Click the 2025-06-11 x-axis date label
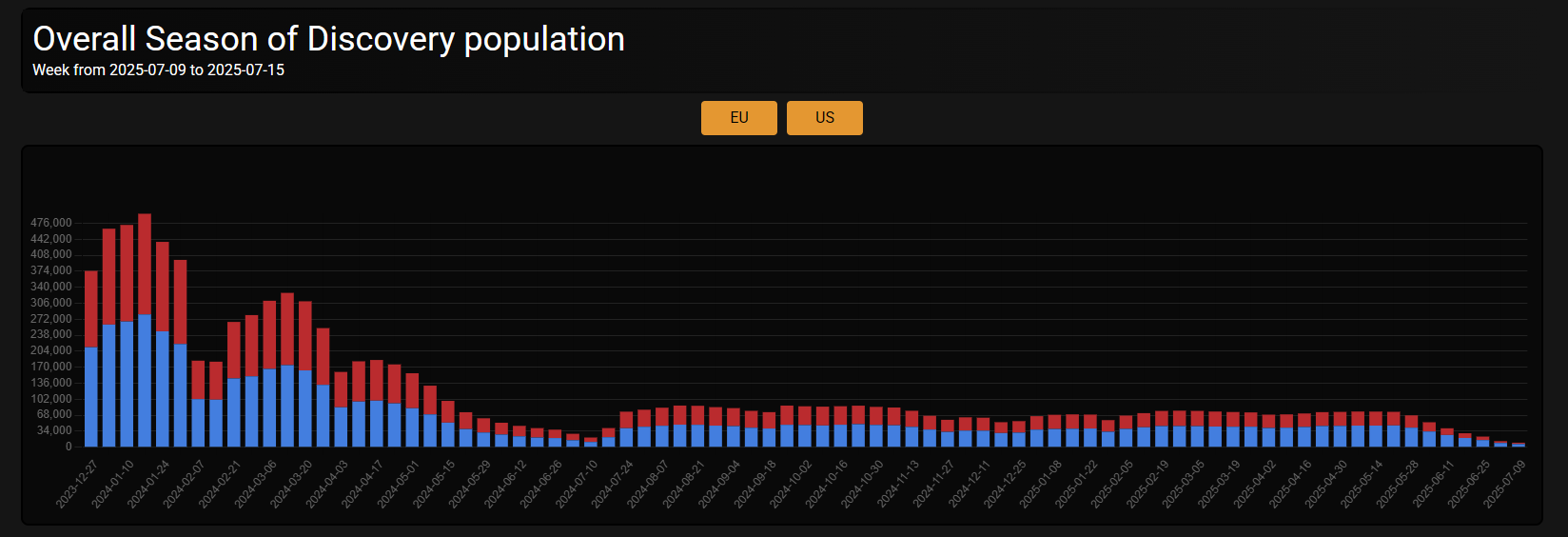Image resolution: width=1568 pixels, height=537 pixels. point(1433,484)
